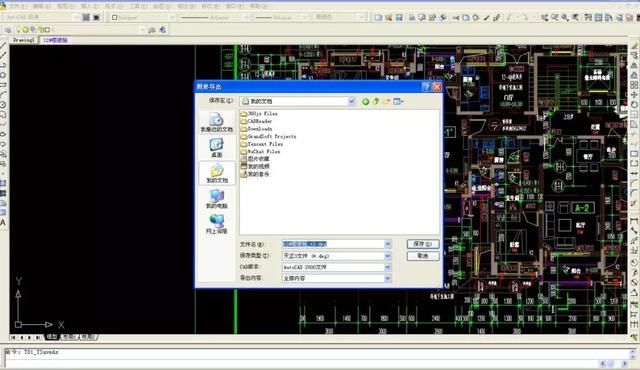Viewport: 640px width, 370px height.
Task: Switch to the 模型 model tab
Action: pyautogui.click(x=52, y=337)
